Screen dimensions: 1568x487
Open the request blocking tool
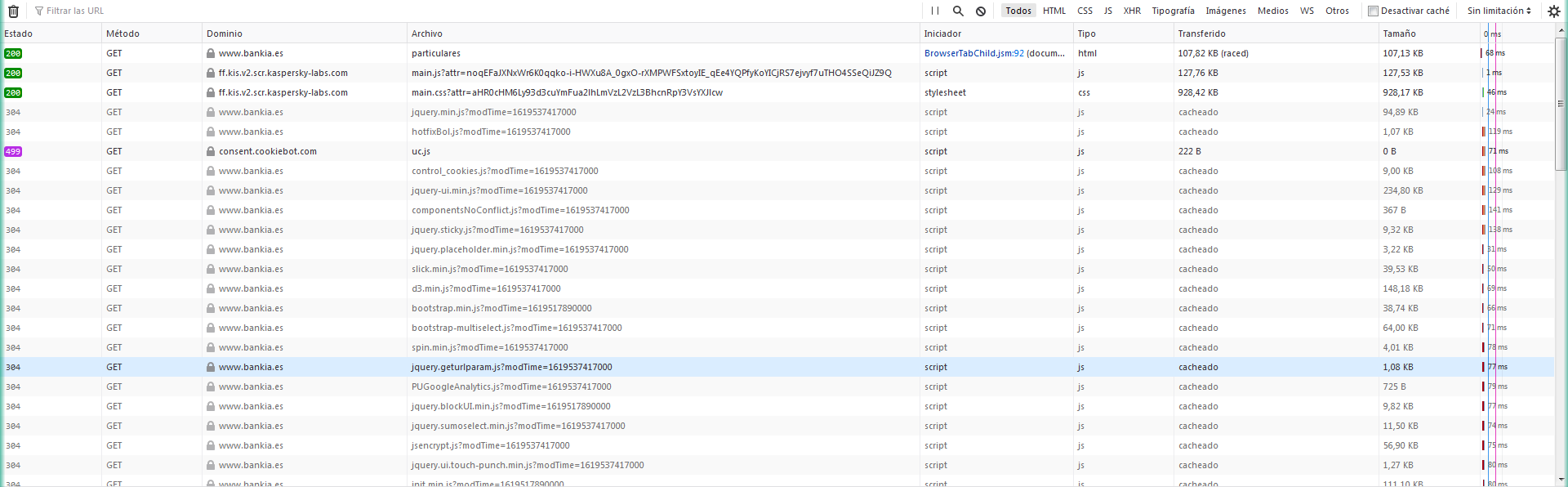(x=981, y=11)
